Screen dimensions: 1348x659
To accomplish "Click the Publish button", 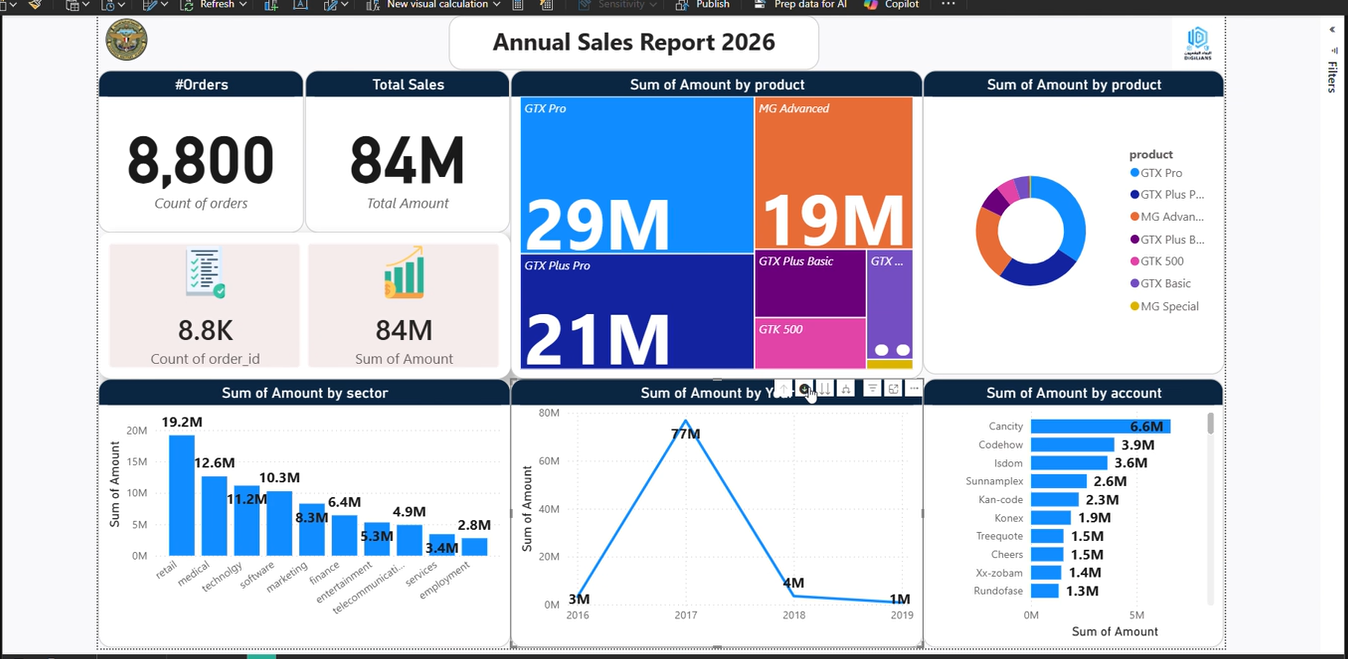I will [703, 4].
